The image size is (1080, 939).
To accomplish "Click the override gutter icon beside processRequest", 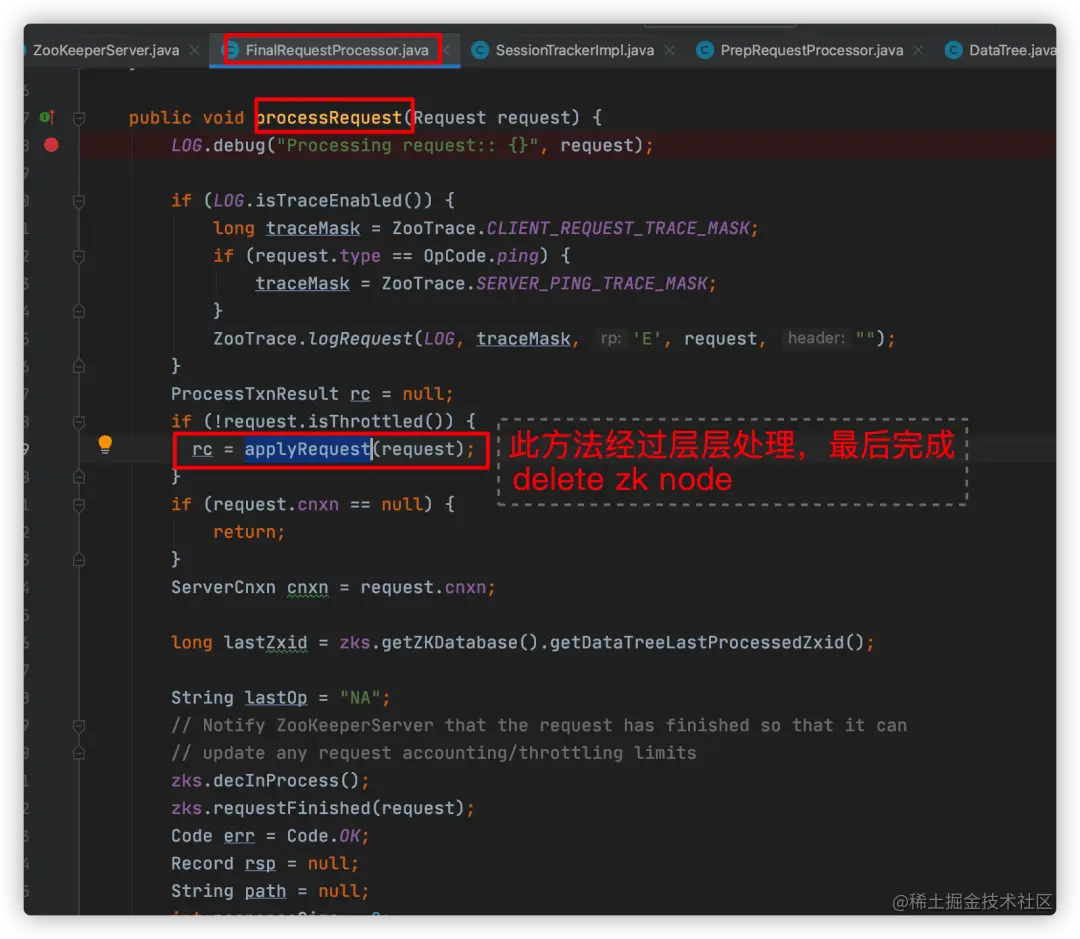I will [47, 117].
